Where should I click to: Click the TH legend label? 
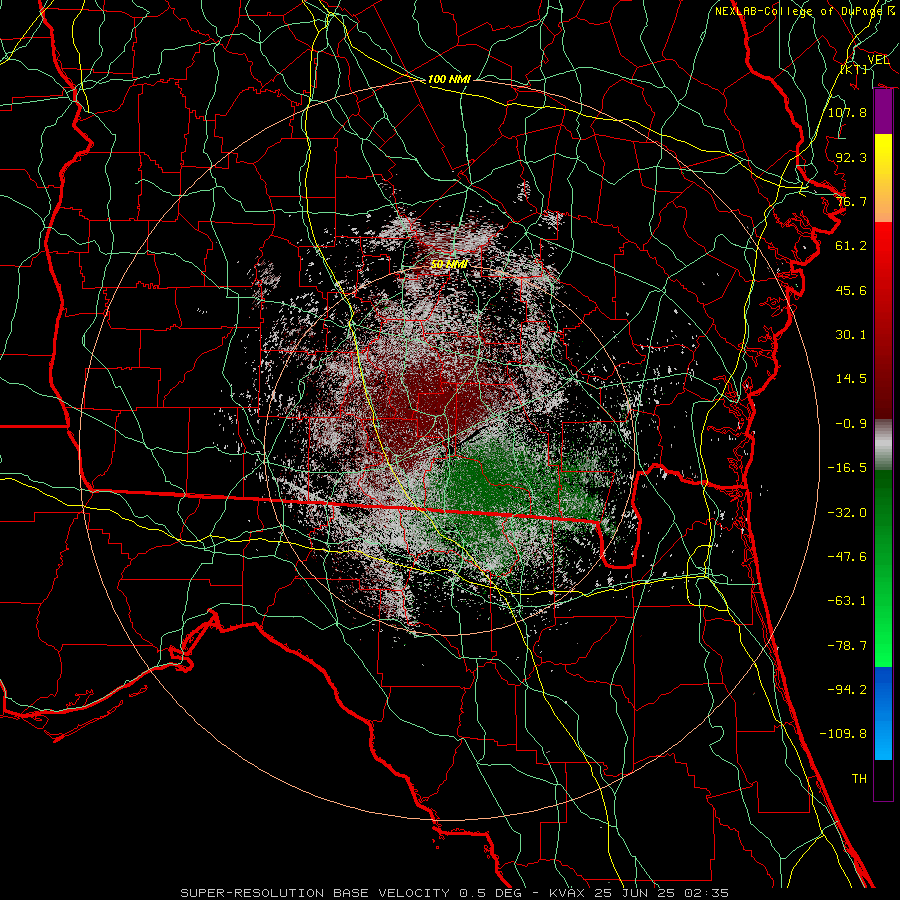click(859, 779)
